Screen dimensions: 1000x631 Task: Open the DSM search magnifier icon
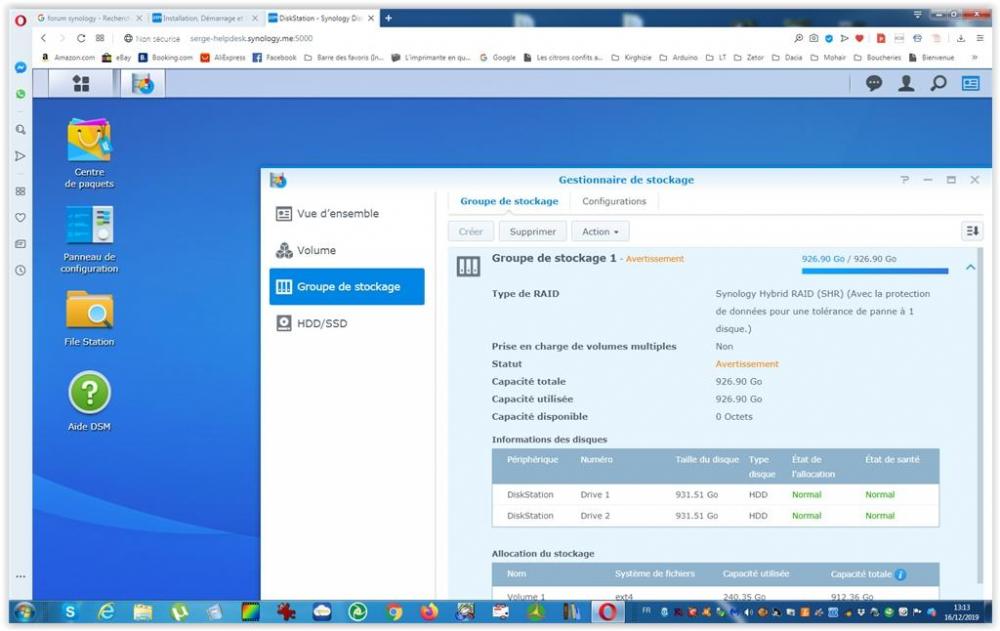click(x=938, y=85)
